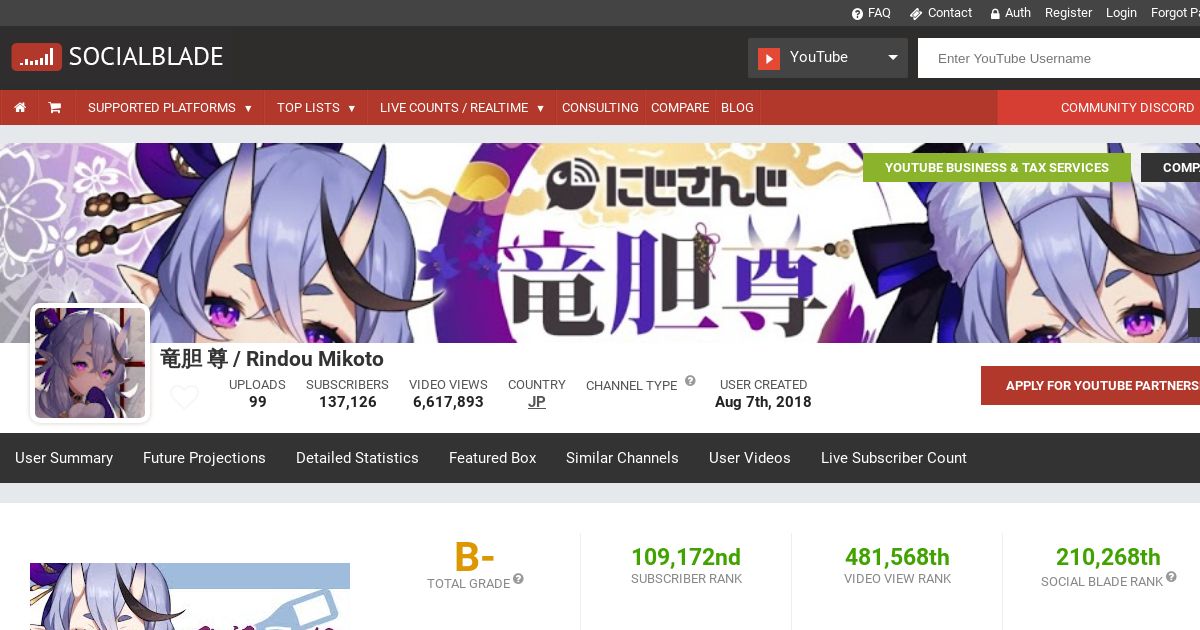Switch to Future Projections tab

[x=204, y=458]
